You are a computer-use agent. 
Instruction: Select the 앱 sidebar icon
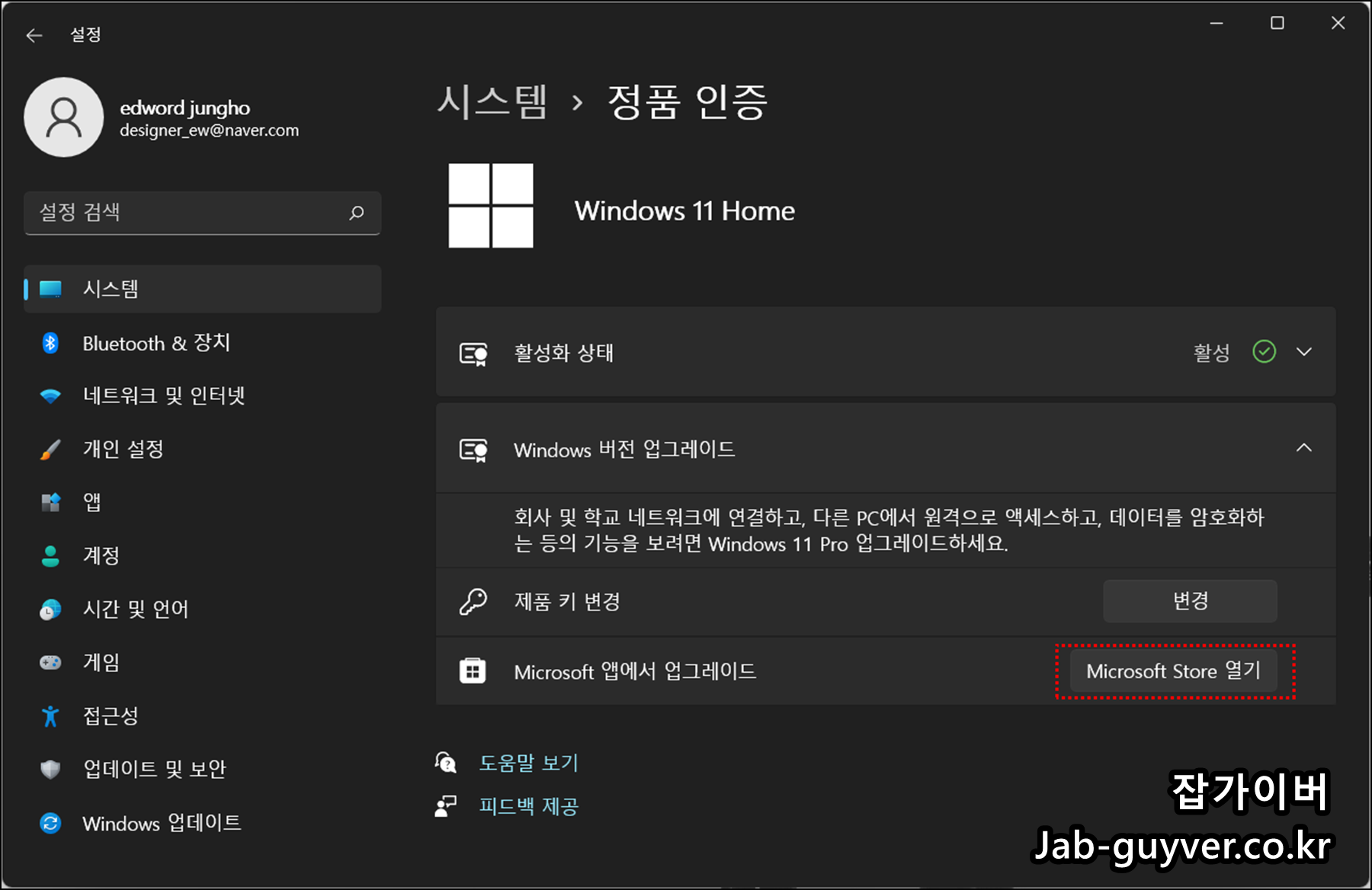coord(50,501)
